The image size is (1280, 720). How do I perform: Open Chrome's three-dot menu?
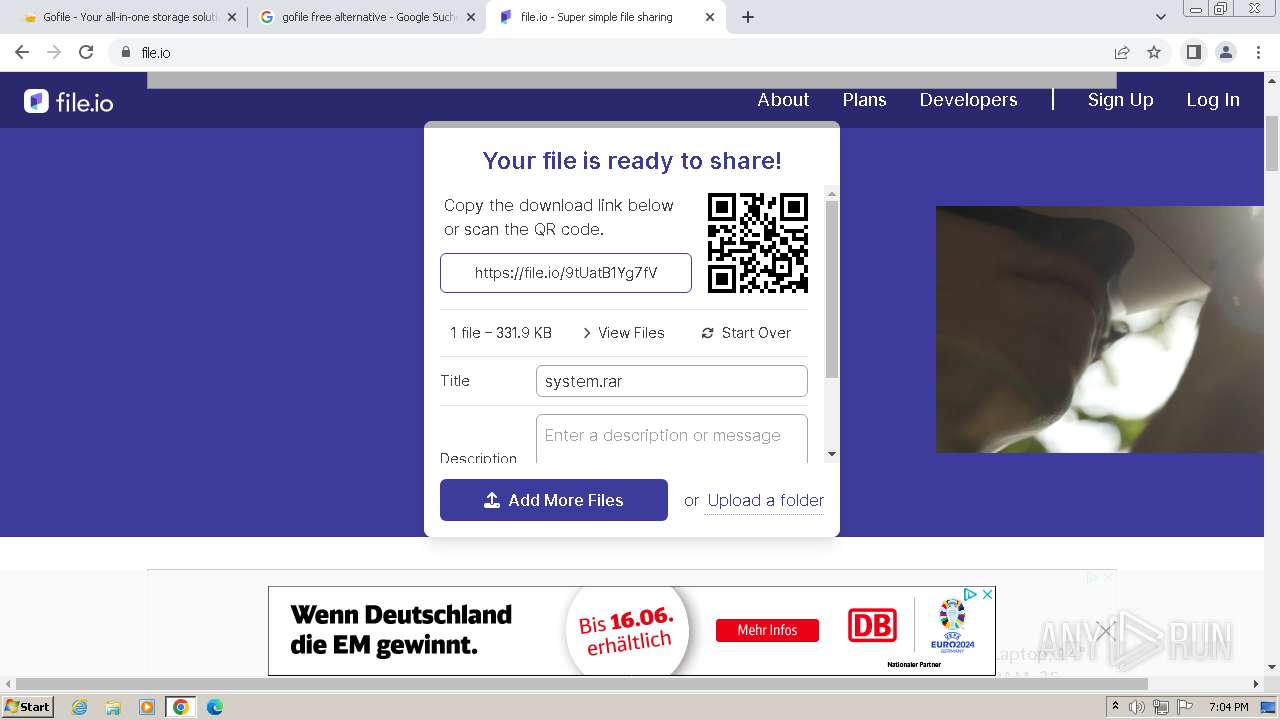pyautogui.click(x=1257, y=52)
